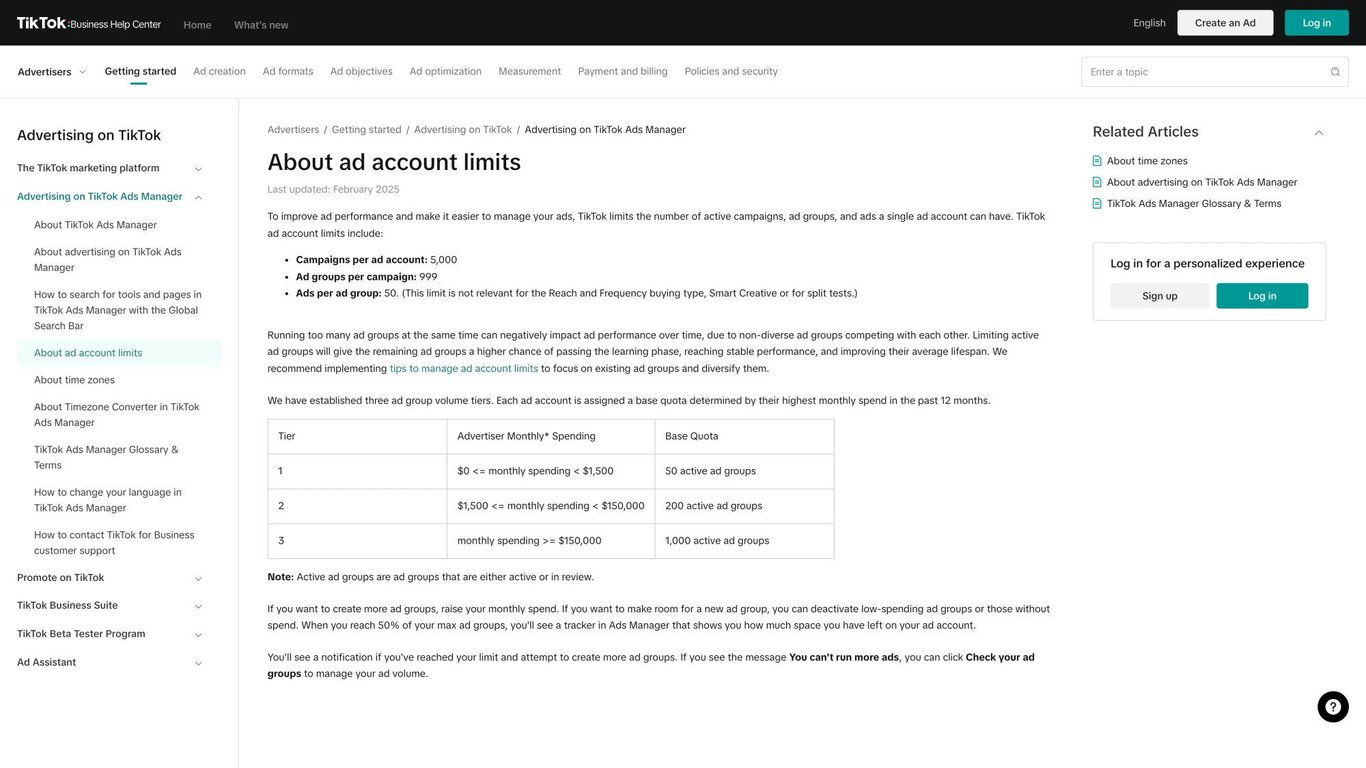Switch to the Ad creation tab

tap(219, 72)
